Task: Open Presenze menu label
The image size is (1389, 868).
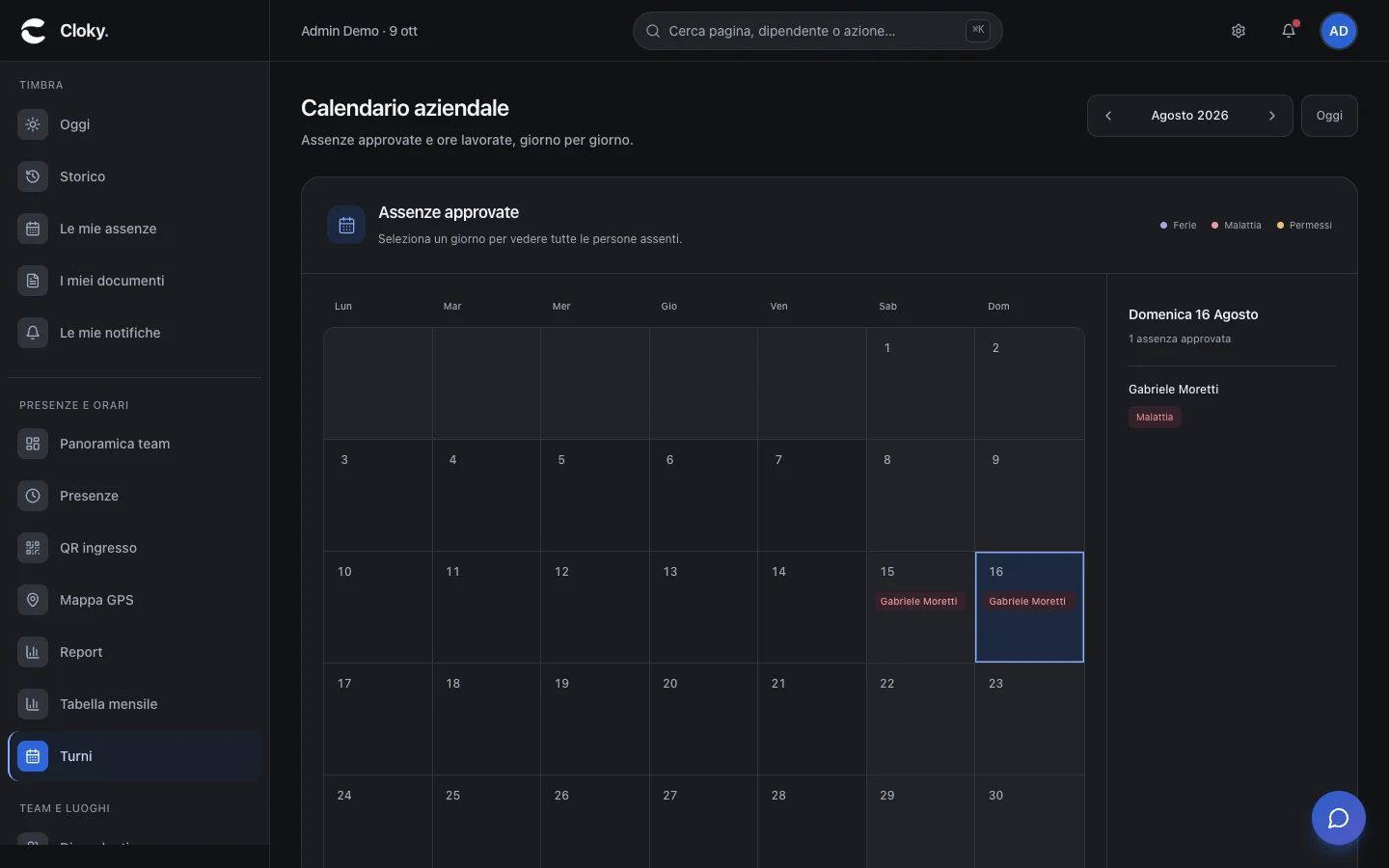Action: click(89, 496)
